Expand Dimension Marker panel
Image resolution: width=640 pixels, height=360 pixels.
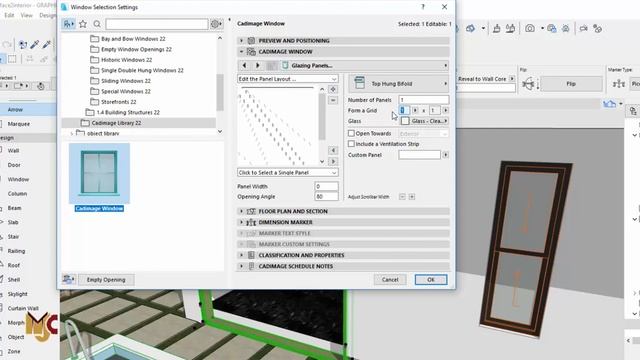click(x=241, y=222)
